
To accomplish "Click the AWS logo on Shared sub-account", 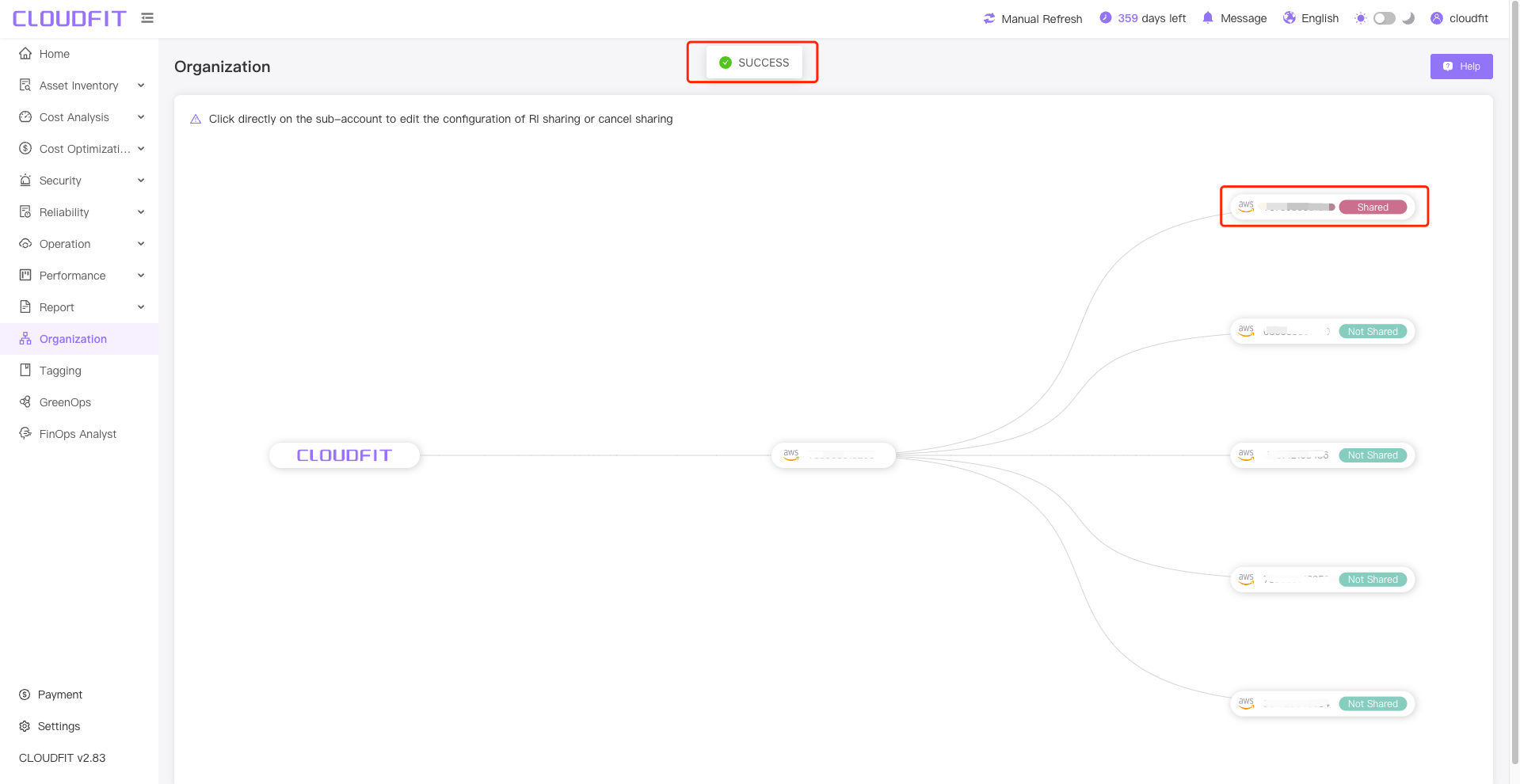I will pos(1246,207).
